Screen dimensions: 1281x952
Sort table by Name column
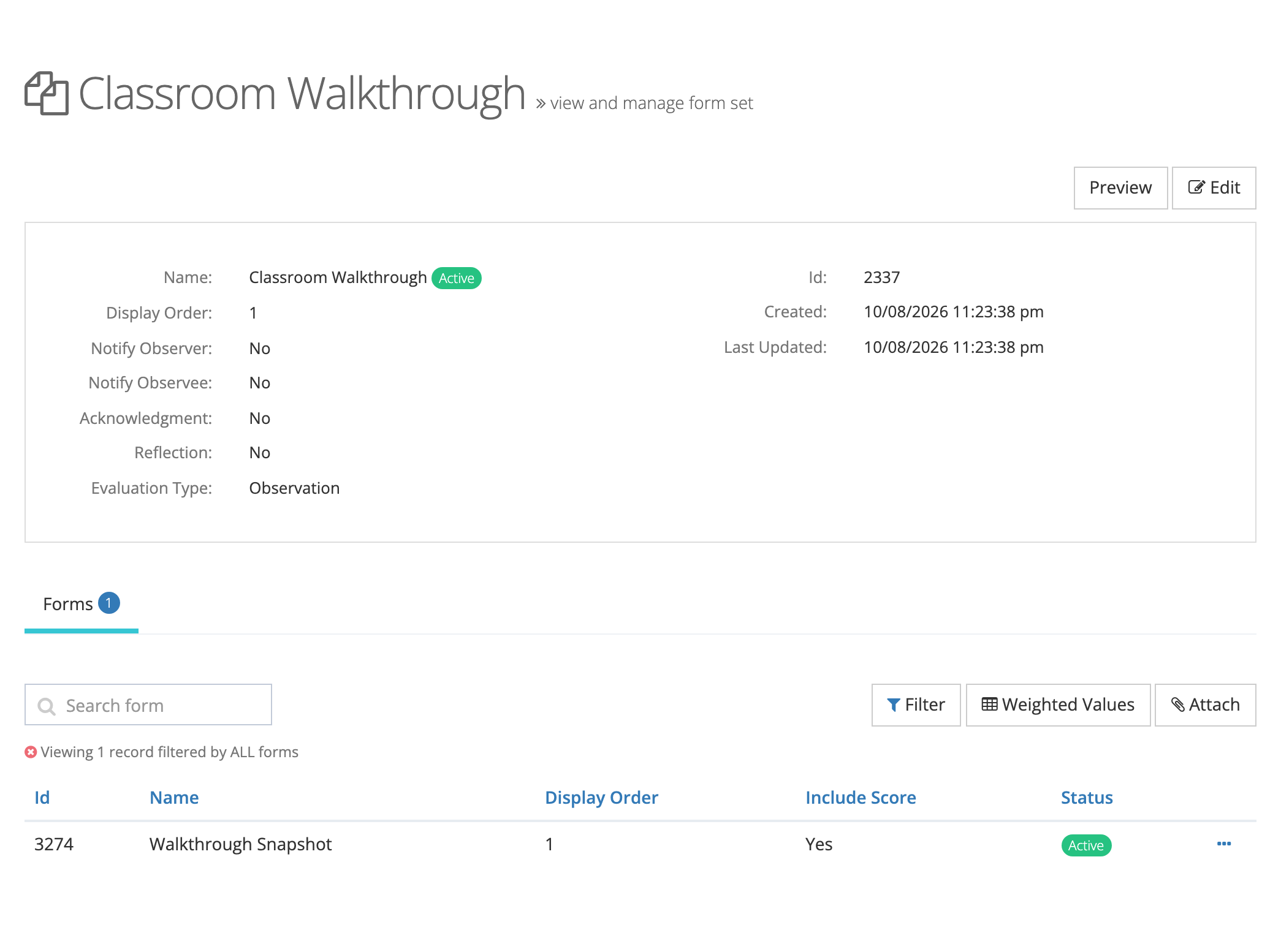click(x=174, y=797)
